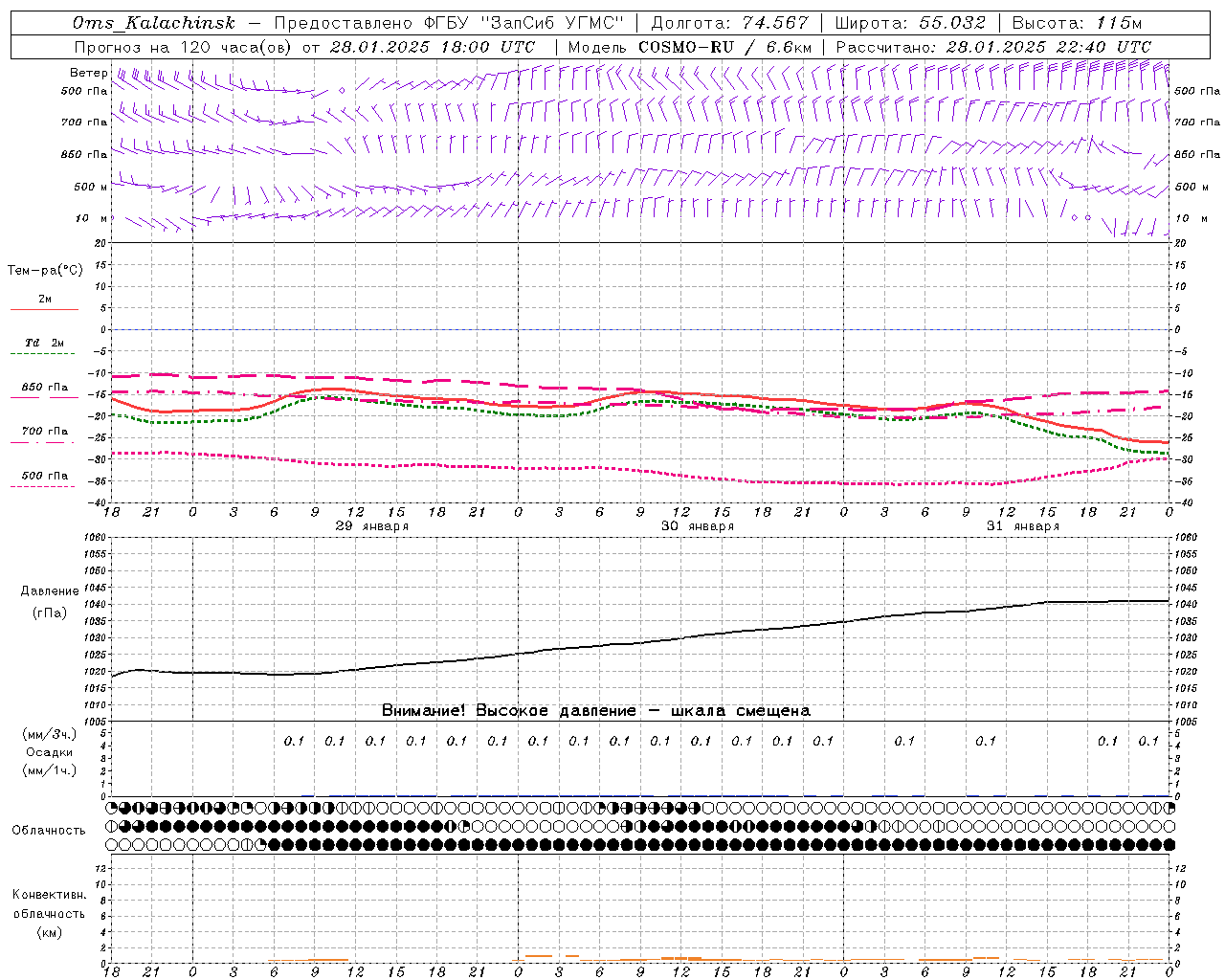Click the dotted line swatch under temperature '500 гПа'
1225x980 pixels.
tap(42, 487)
